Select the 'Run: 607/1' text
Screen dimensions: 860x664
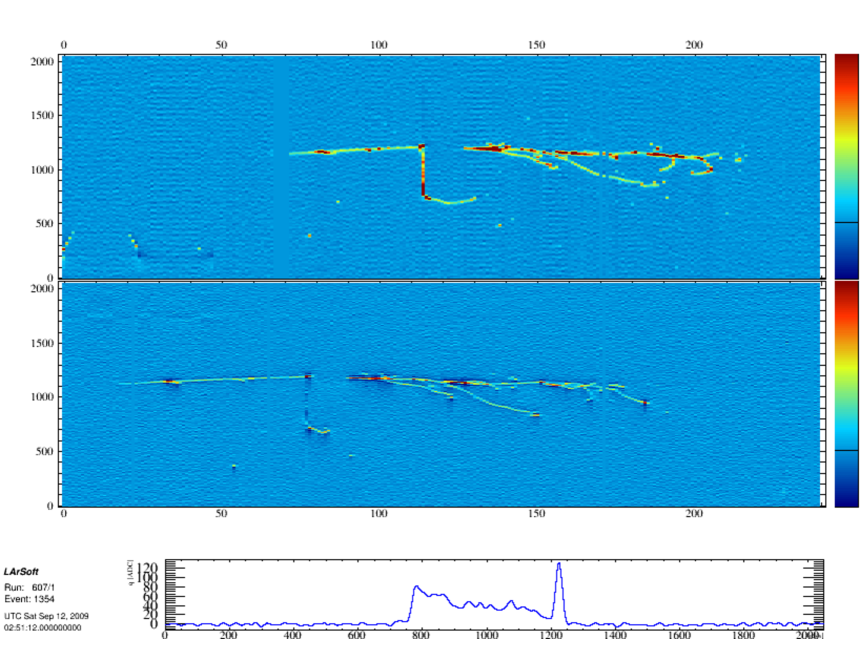click(x=30, y=587)
